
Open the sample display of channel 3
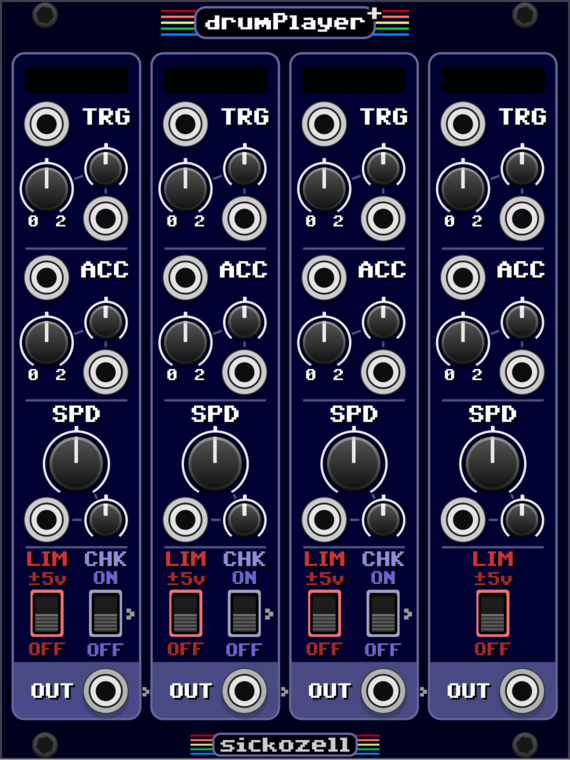coord(354,79)
